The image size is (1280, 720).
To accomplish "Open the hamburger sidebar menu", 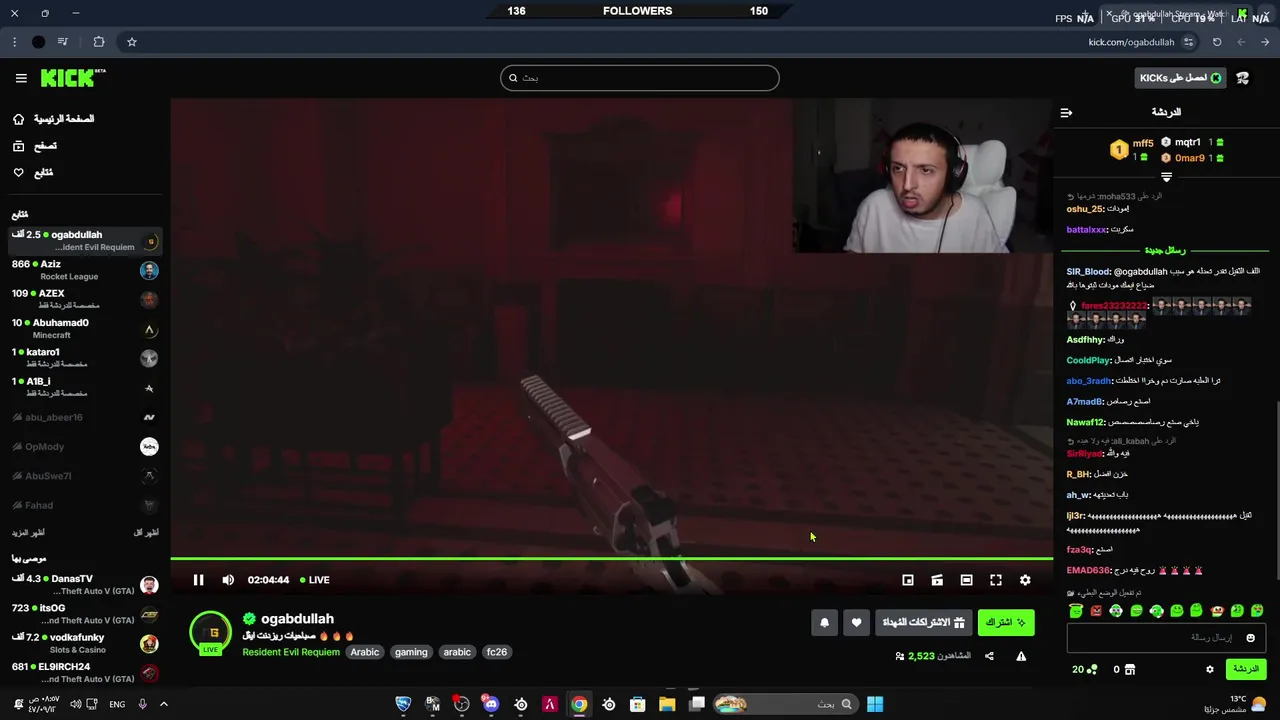I will pyautogui.click(x=21, y=78).
